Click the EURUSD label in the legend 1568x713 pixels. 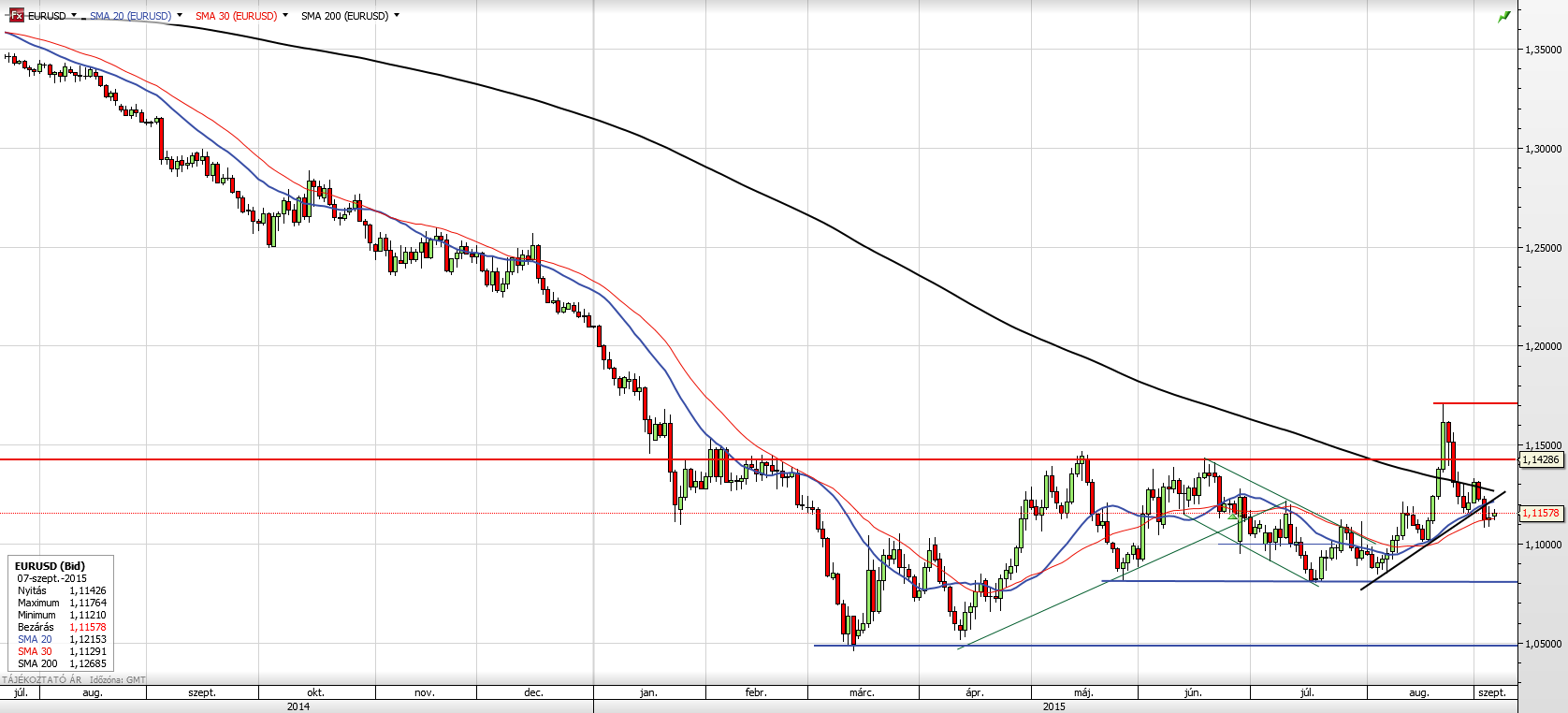click(47, 16)
